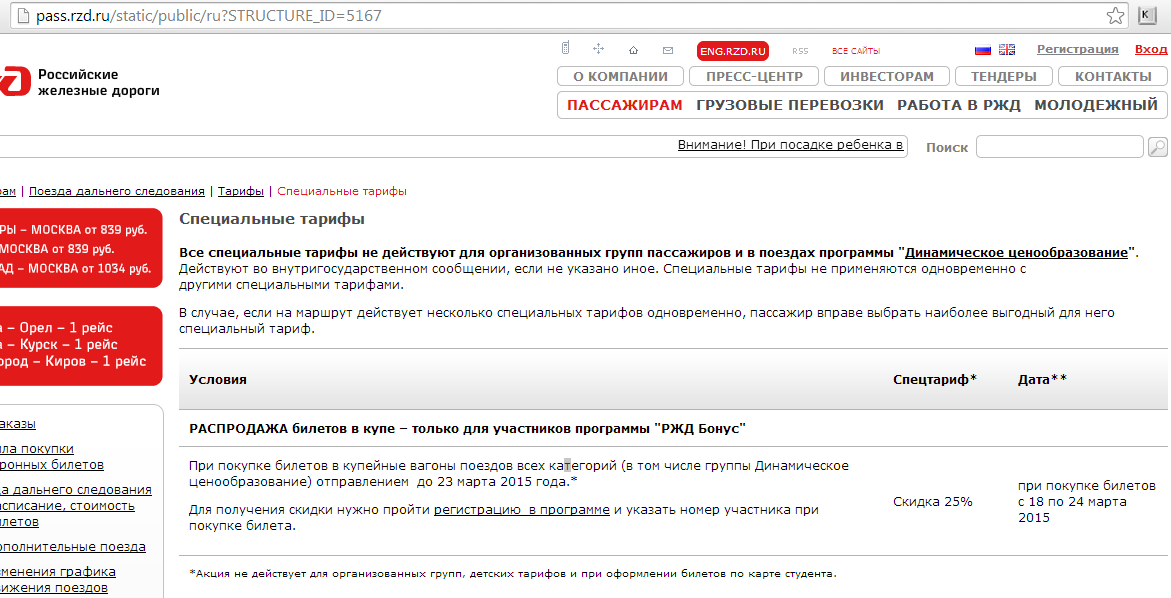The image size is (1171, 598).
Task: Follow the Поезда дальнего следования breadcrumb
Action: click(x=117, y=191)
